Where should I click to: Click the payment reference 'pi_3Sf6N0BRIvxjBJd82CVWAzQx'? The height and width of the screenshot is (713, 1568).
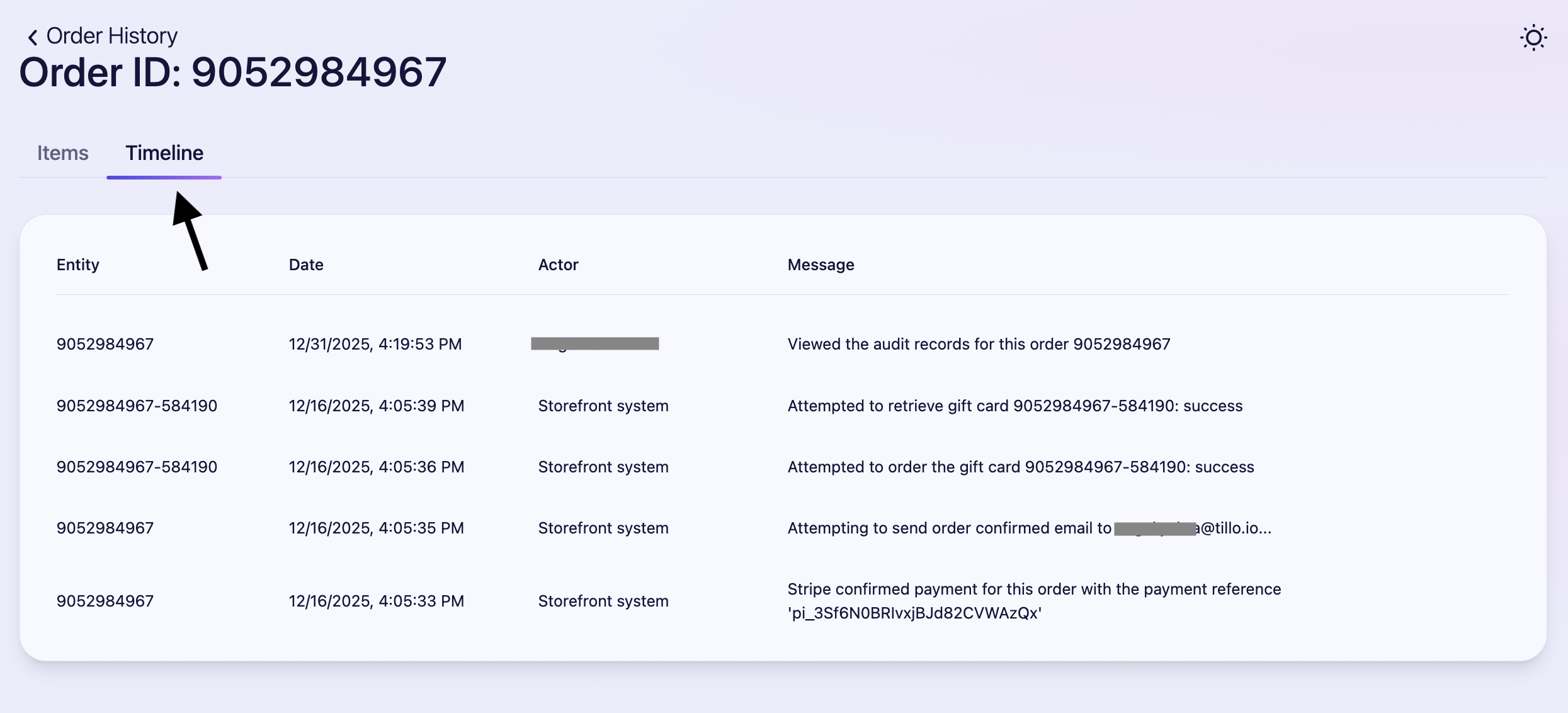click(914, 612)
